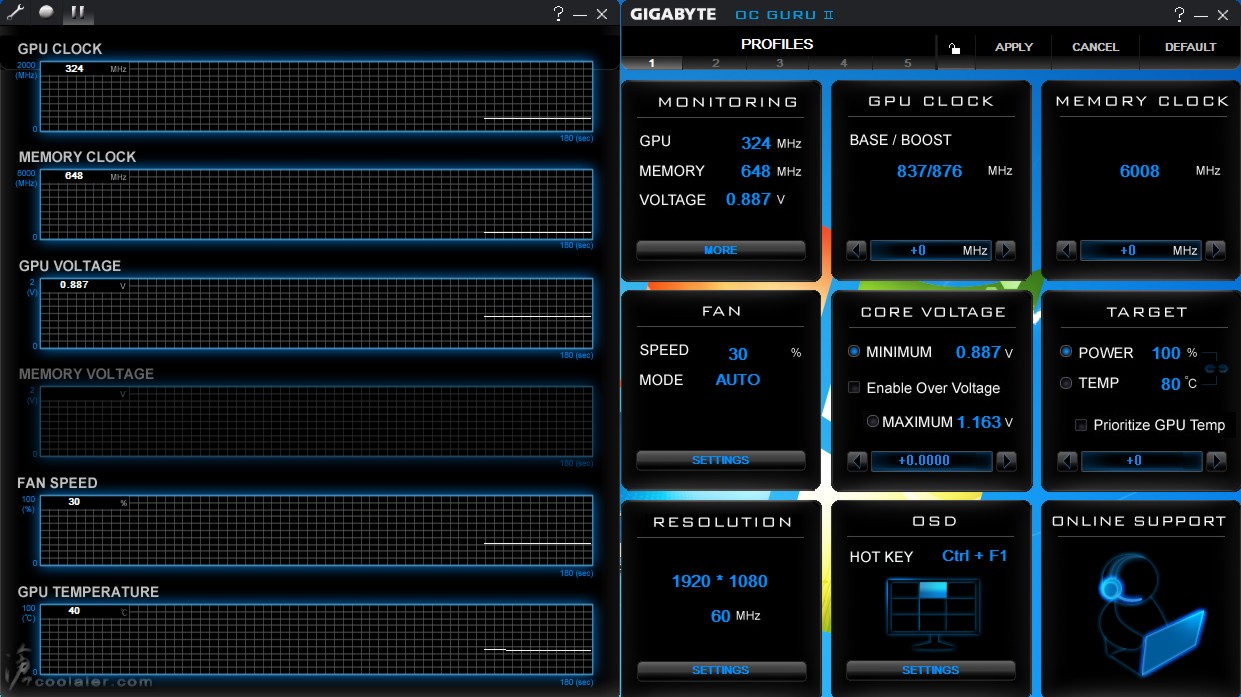Switch to profile 5 tab

[908, 63]
